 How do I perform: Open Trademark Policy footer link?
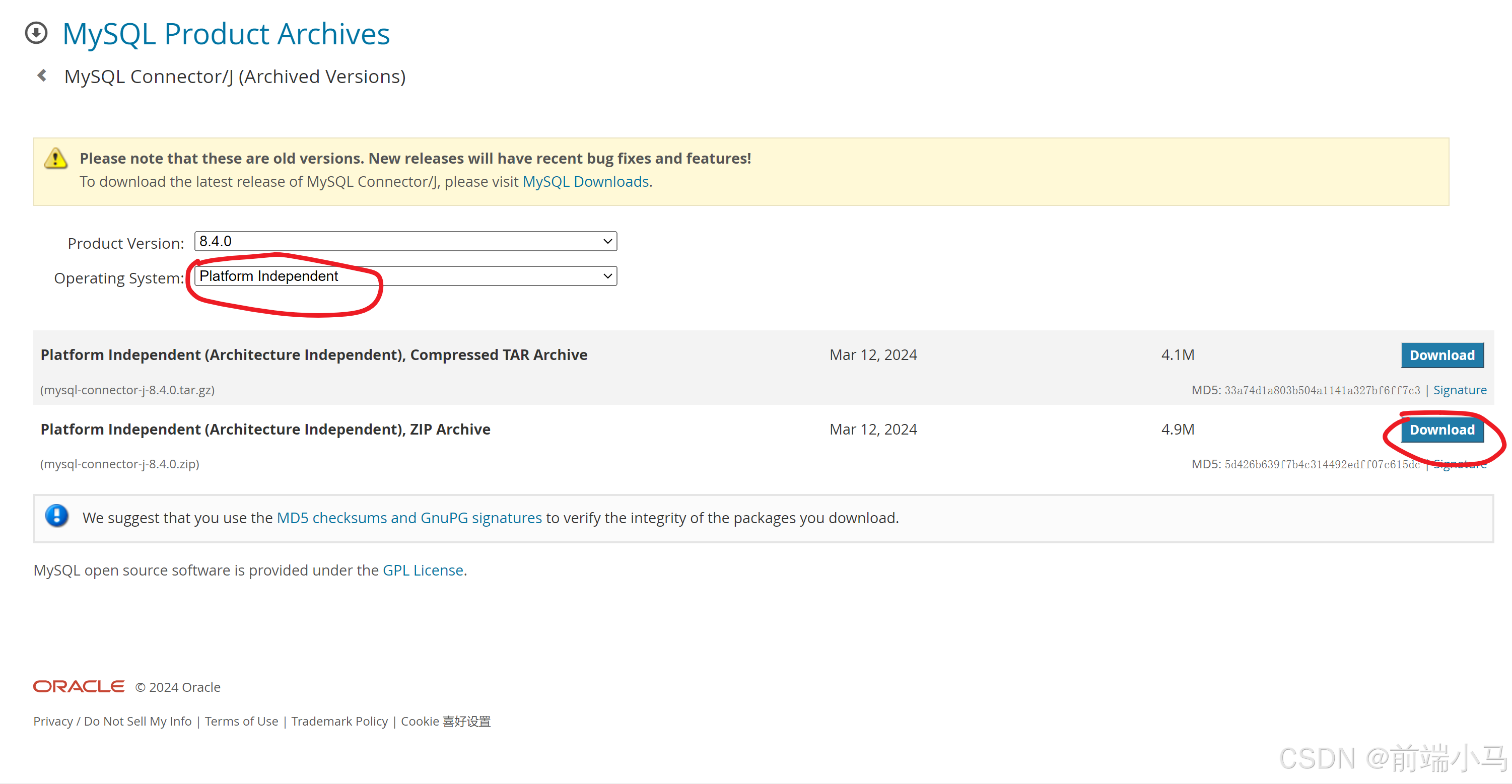339,721
